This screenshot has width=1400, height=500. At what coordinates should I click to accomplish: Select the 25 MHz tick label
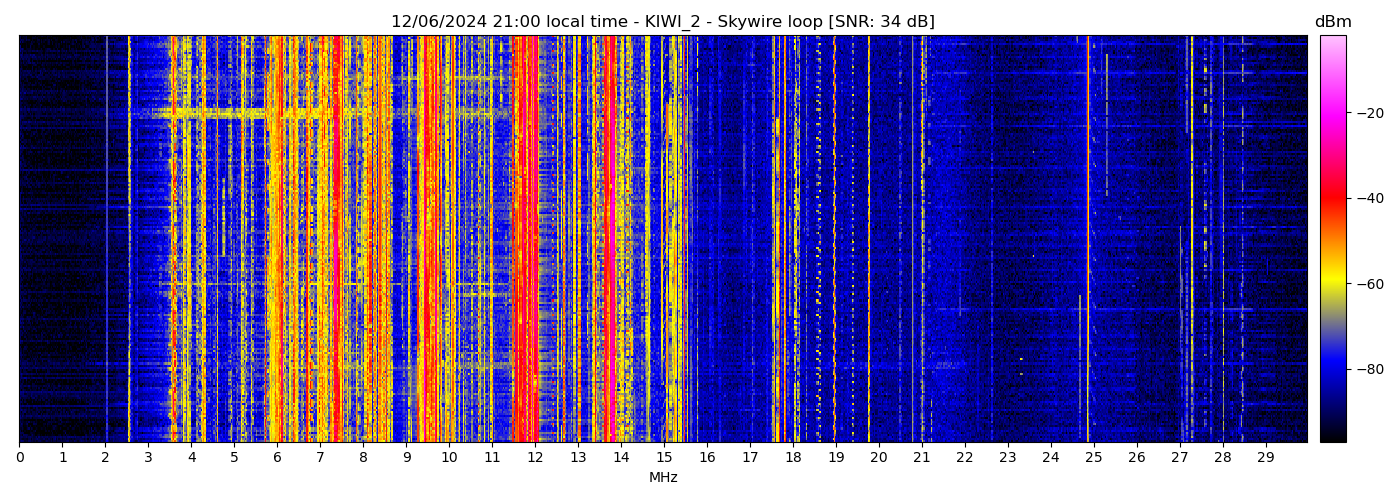coord(1093,457)
